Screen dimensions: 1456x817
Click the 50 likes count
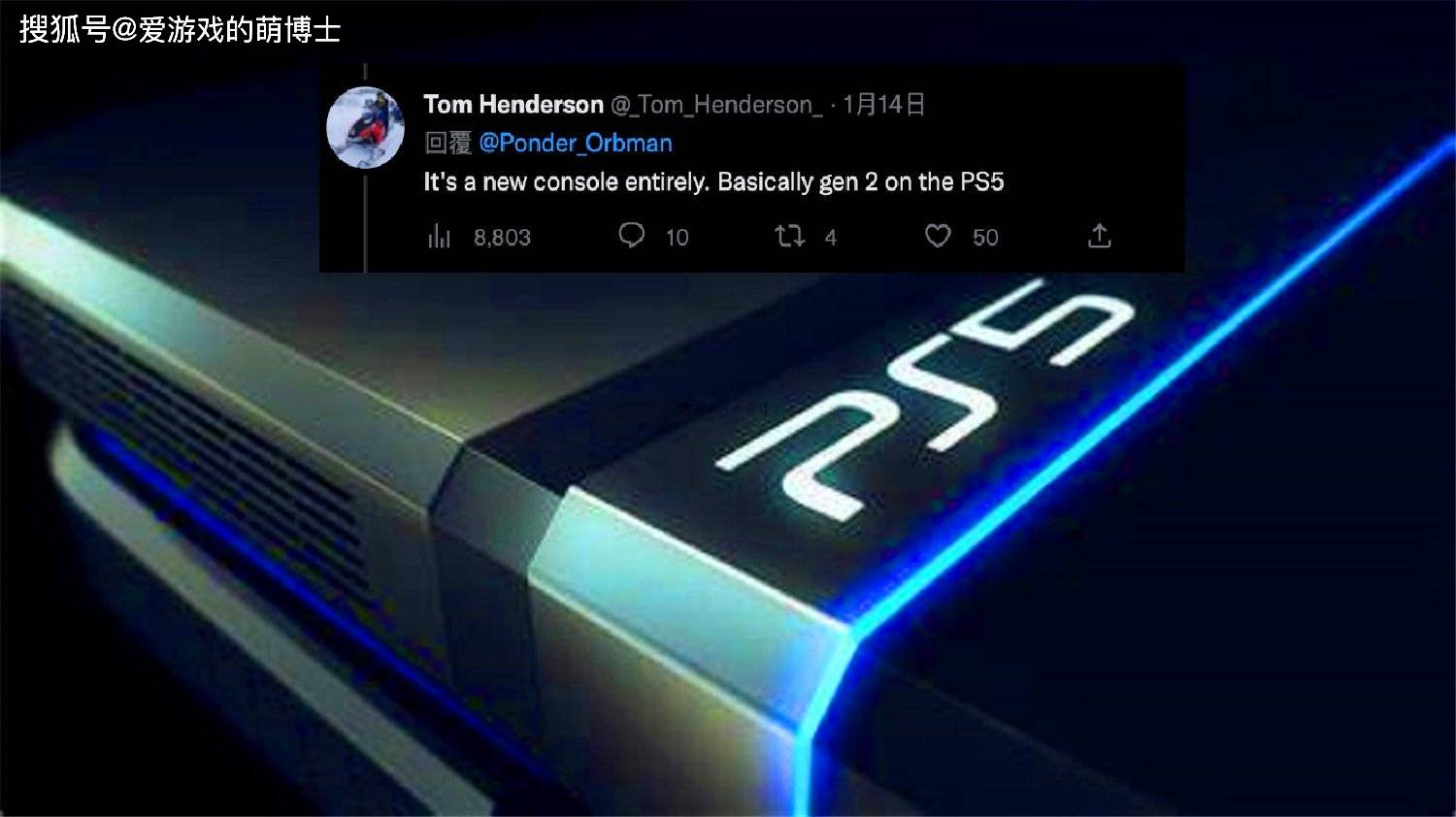tap(985, 238)
